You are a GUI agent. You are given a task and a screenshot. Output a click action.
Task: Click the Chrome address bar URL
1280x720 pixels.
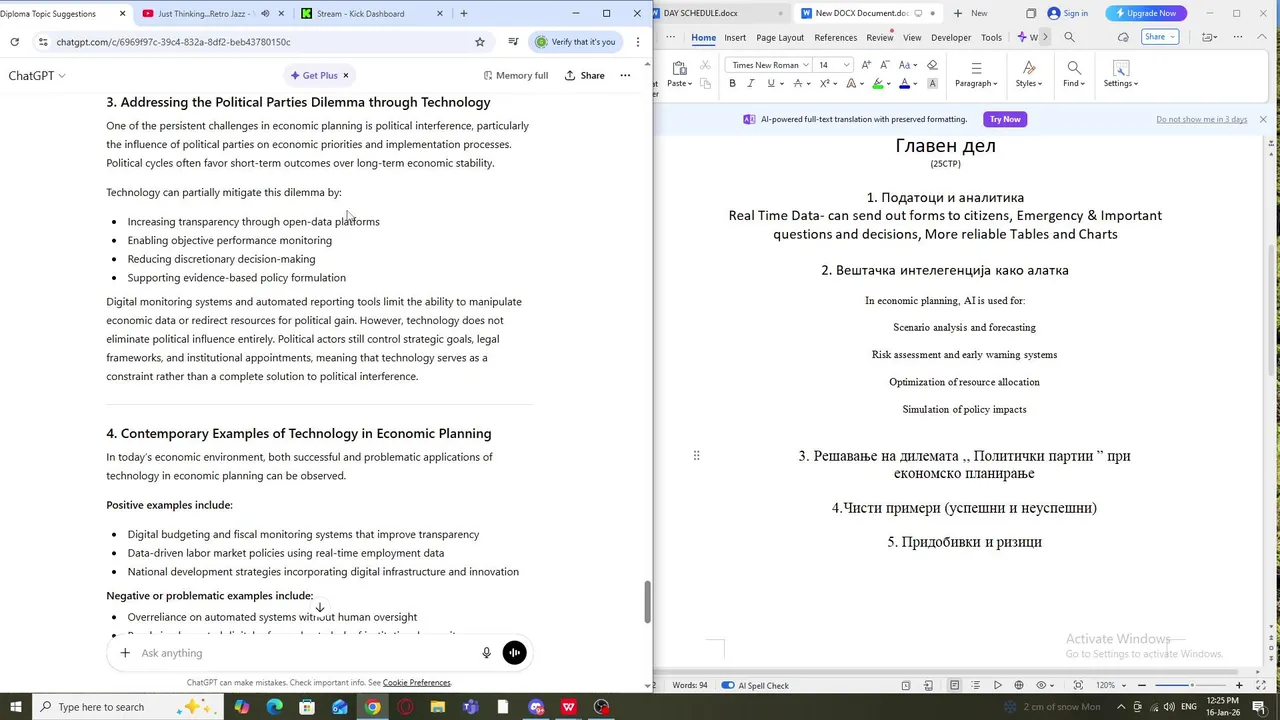[174, 42]
